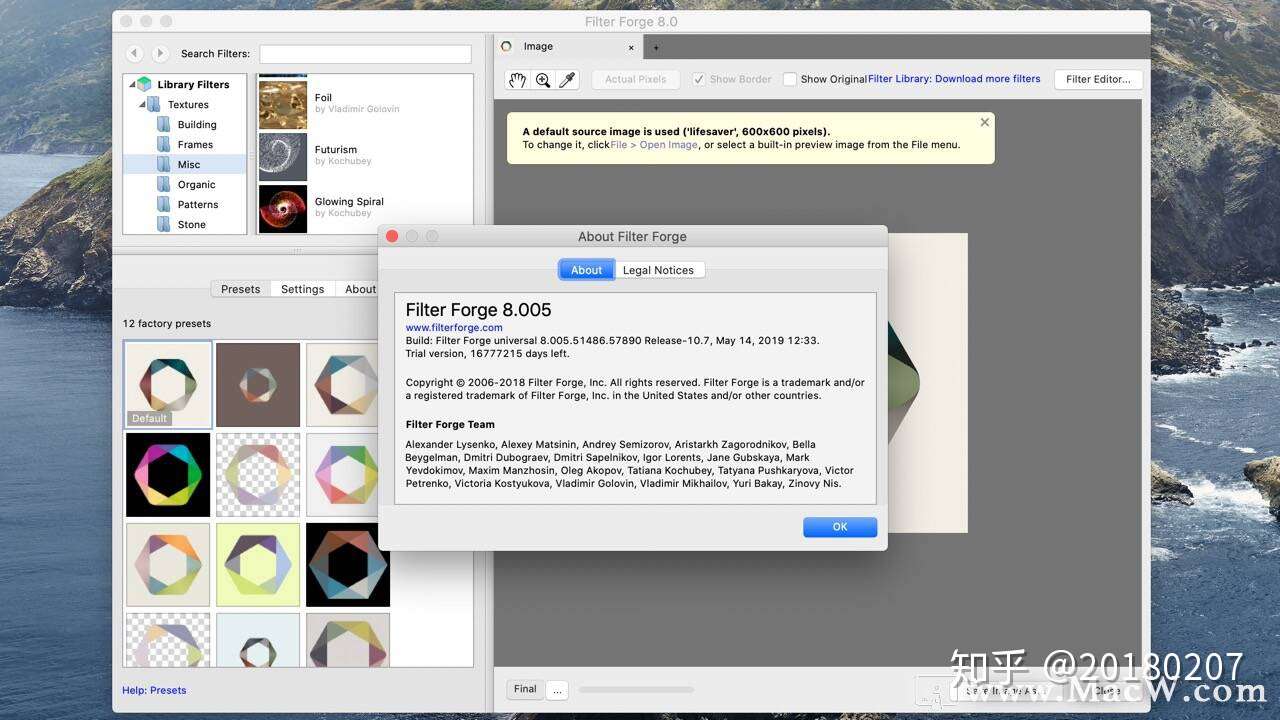The height and width of the screenshot is (720, 1280).
Task: Click the Actual Pixels button
Action: click(636, 79)
